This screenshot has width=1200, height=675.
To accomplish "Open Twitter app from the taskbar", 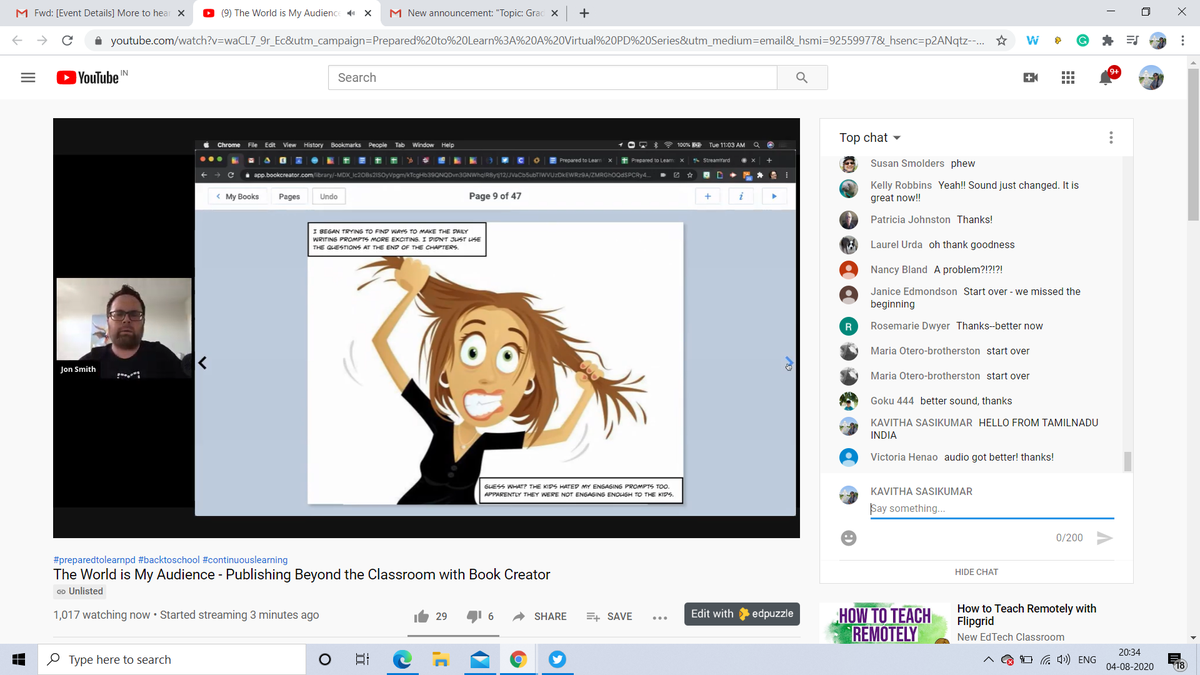I will 557,659.
